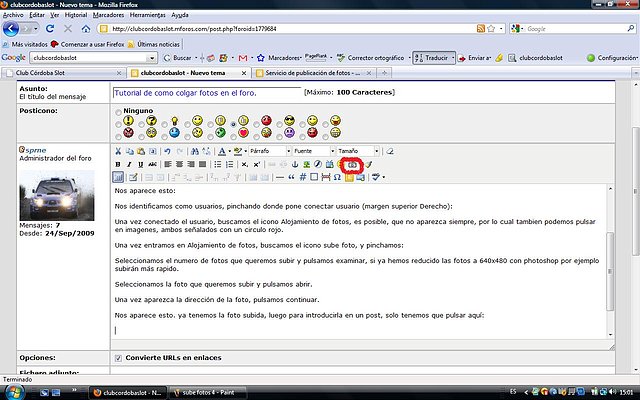
Task: Center-align text in the editor
Action: pos(179,164)
